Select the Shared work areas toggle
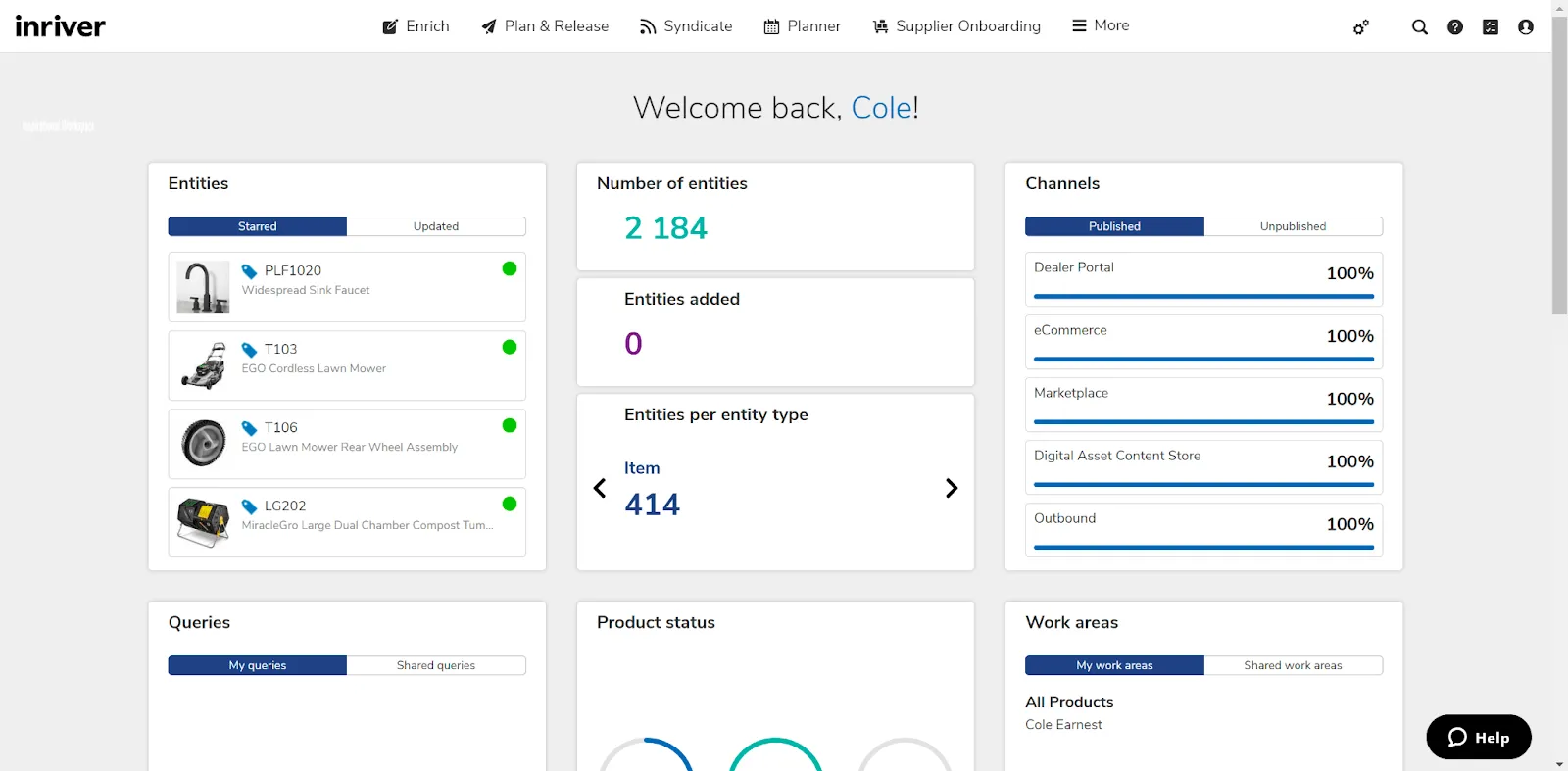 click(x=1294, y=665)
